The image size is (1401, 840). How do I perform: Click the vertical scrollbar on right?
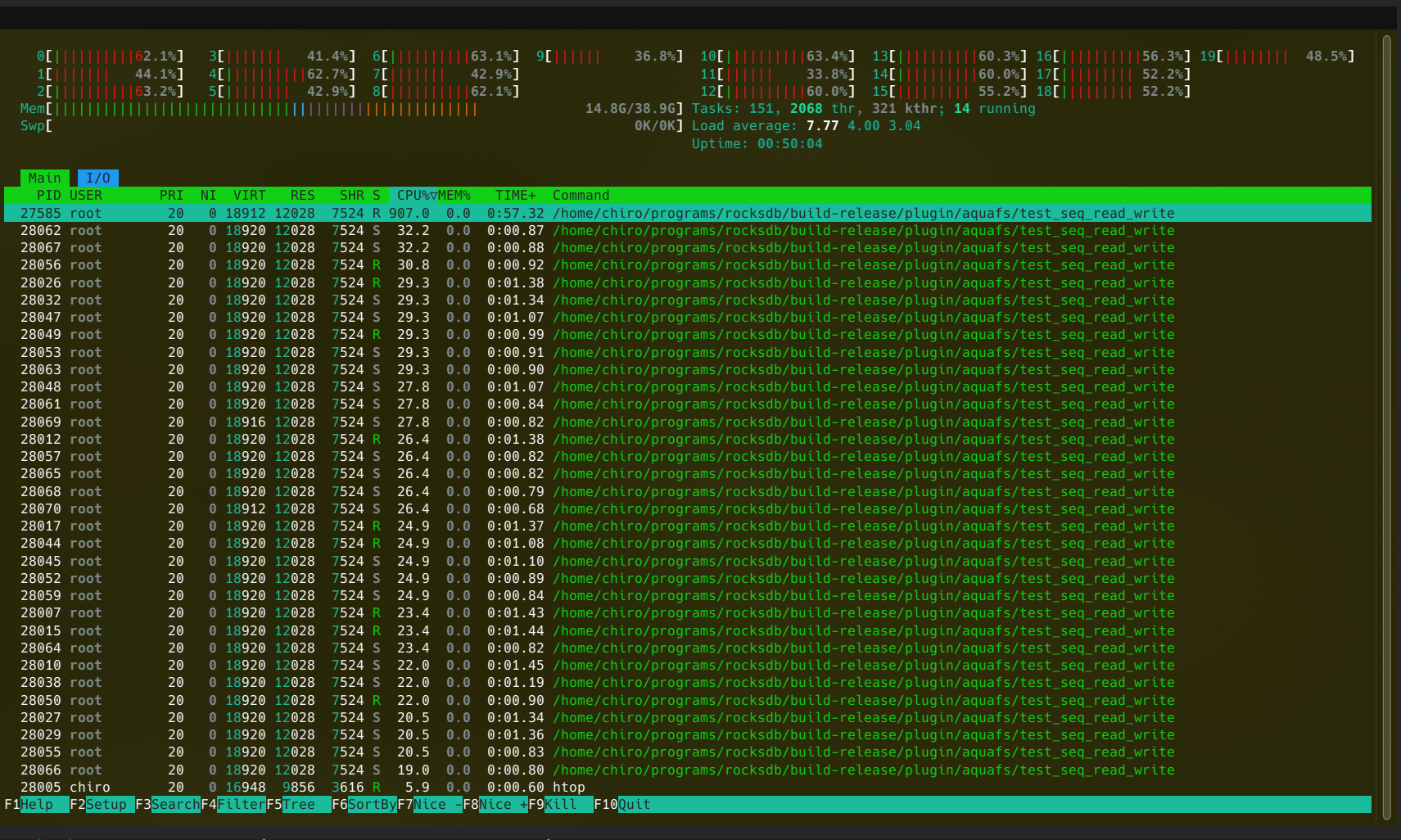pyautogui.click(x=1386, y=426)
